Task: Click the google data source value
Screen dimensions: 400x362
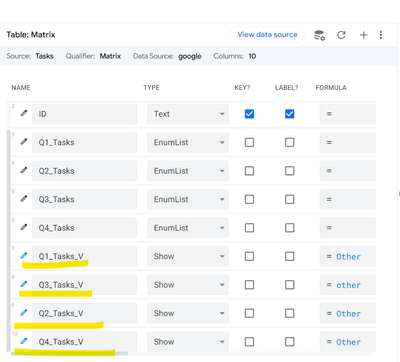Action: click(190, 56)
